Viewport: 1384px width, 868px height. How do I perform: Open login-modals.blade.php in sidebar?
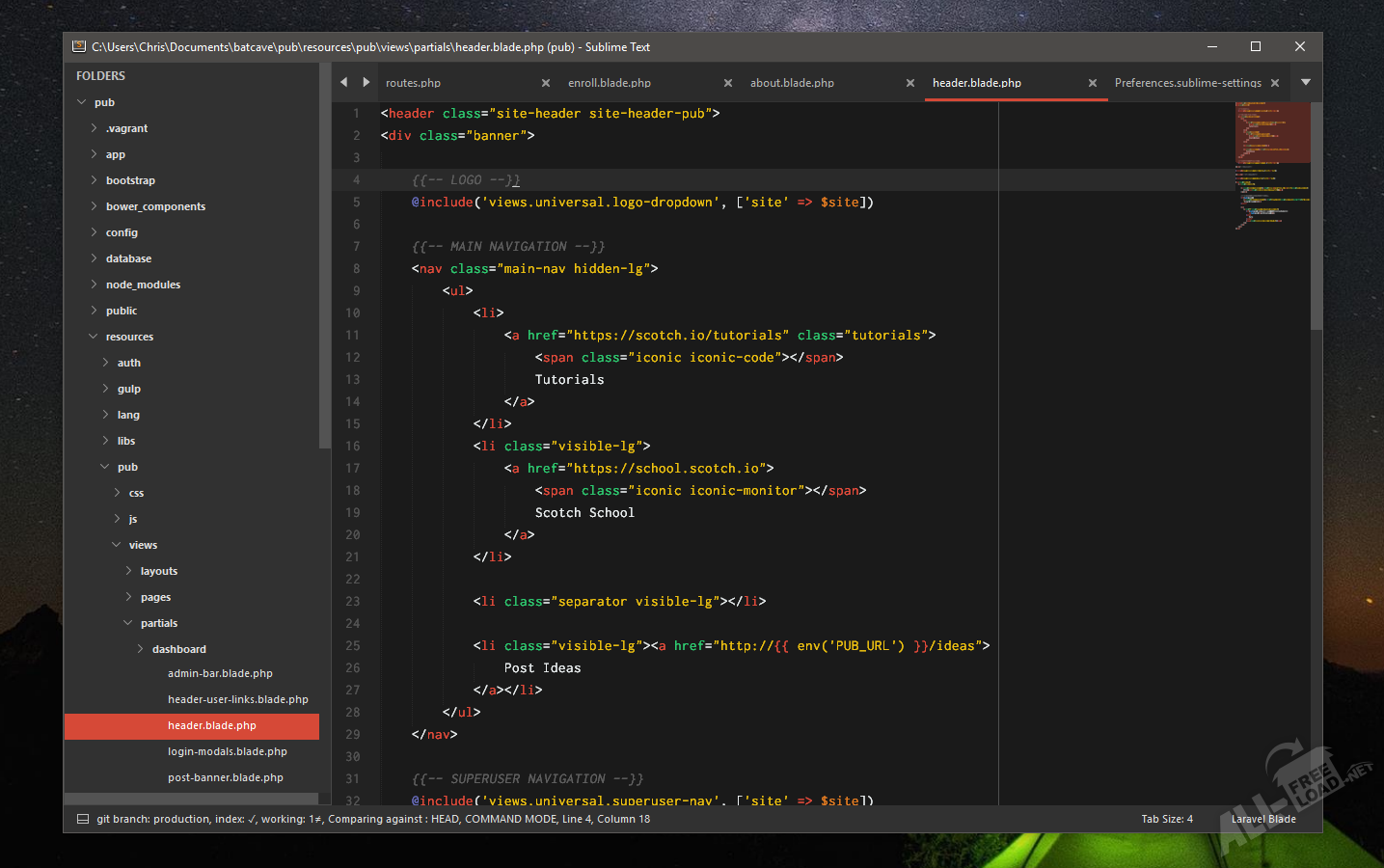click(x=227, y=751)
